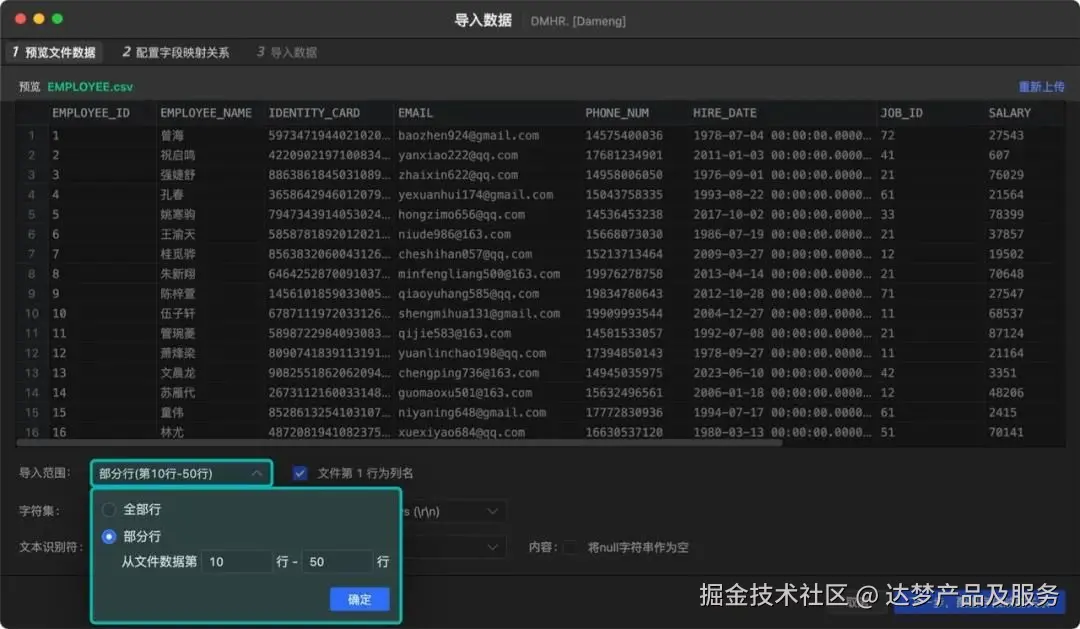Click salary cell 87124
Image resolution: width=1080 pixels, height=629 pixels.
click(x=1006, y=333)
